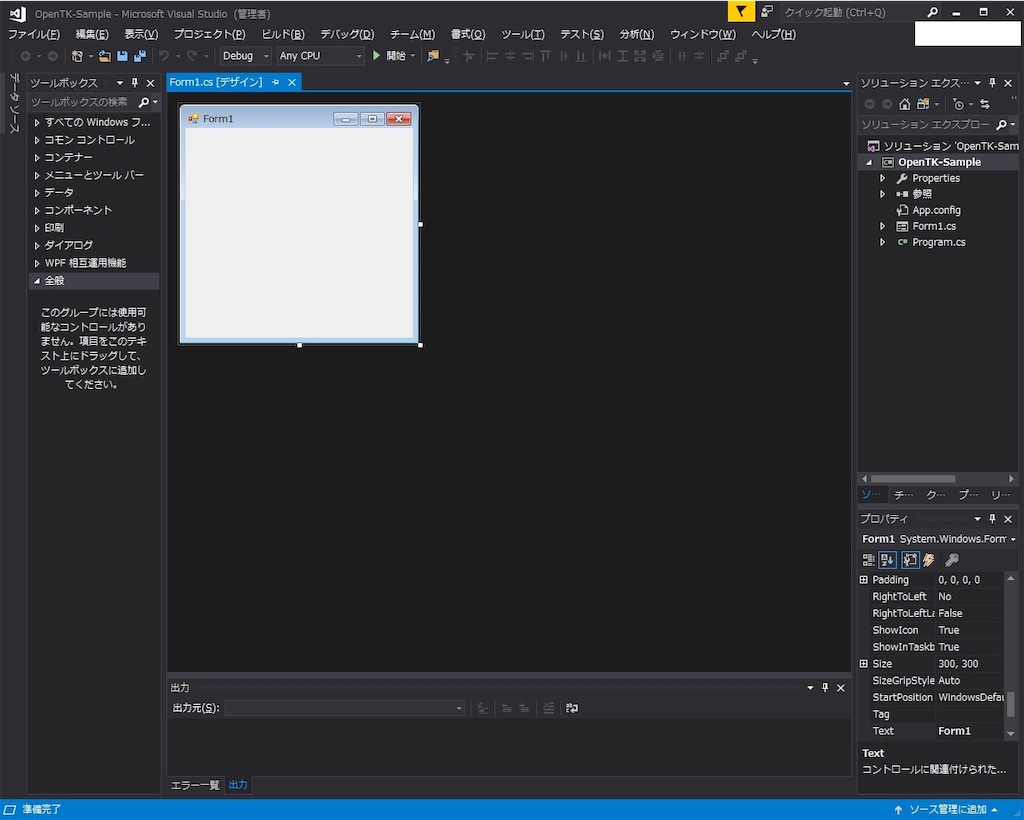Switch to the エラー一覧 tab

(x=195, y=785)
